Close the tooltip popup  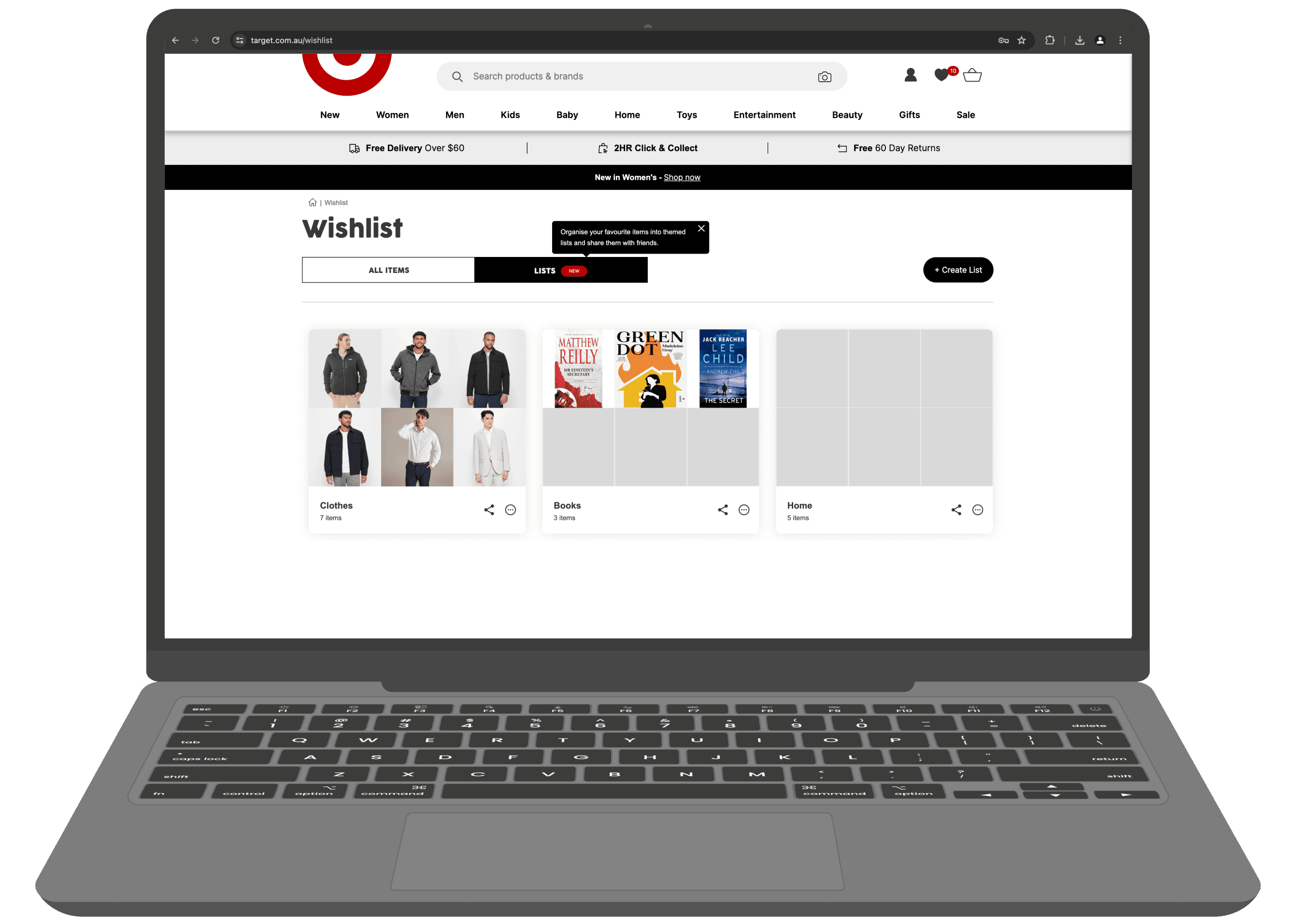click(x=702, y=228)
